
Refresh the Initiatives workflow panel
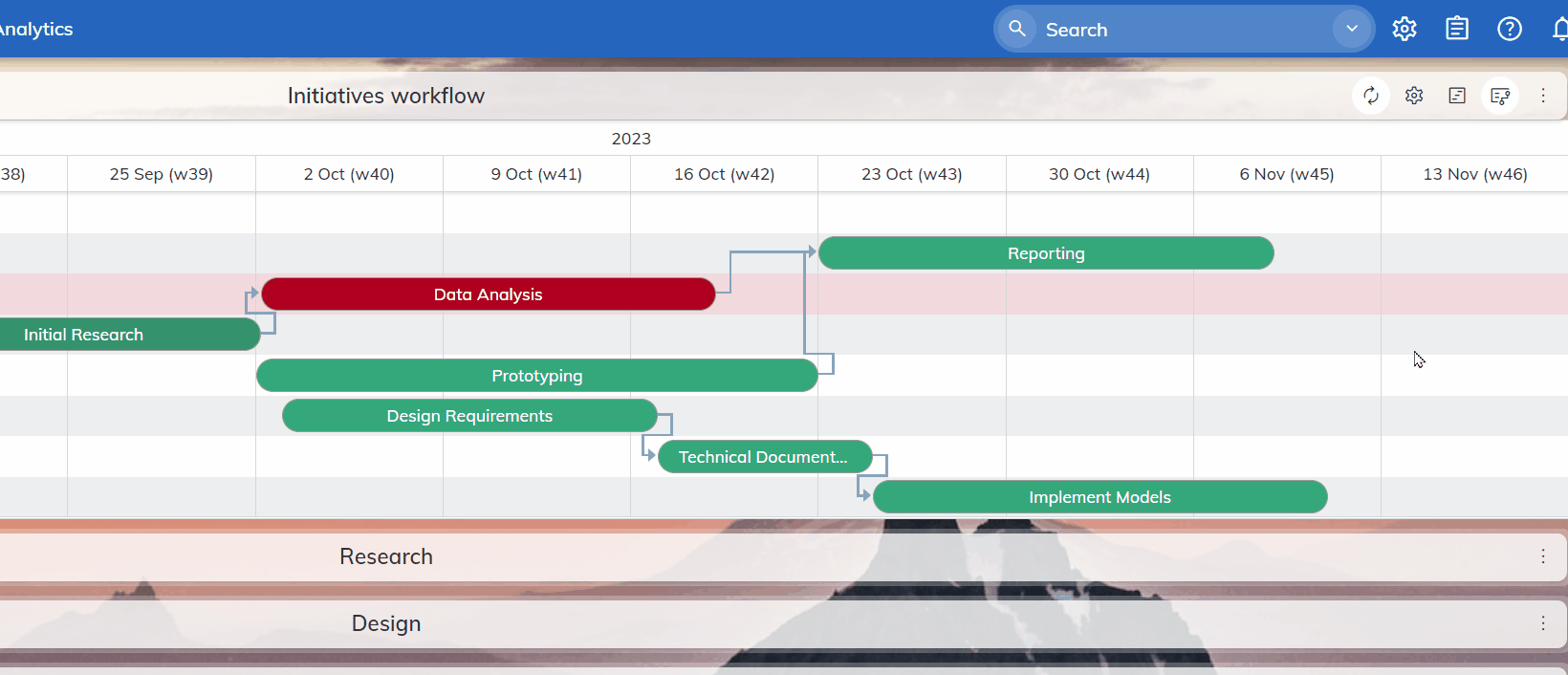1371,96
